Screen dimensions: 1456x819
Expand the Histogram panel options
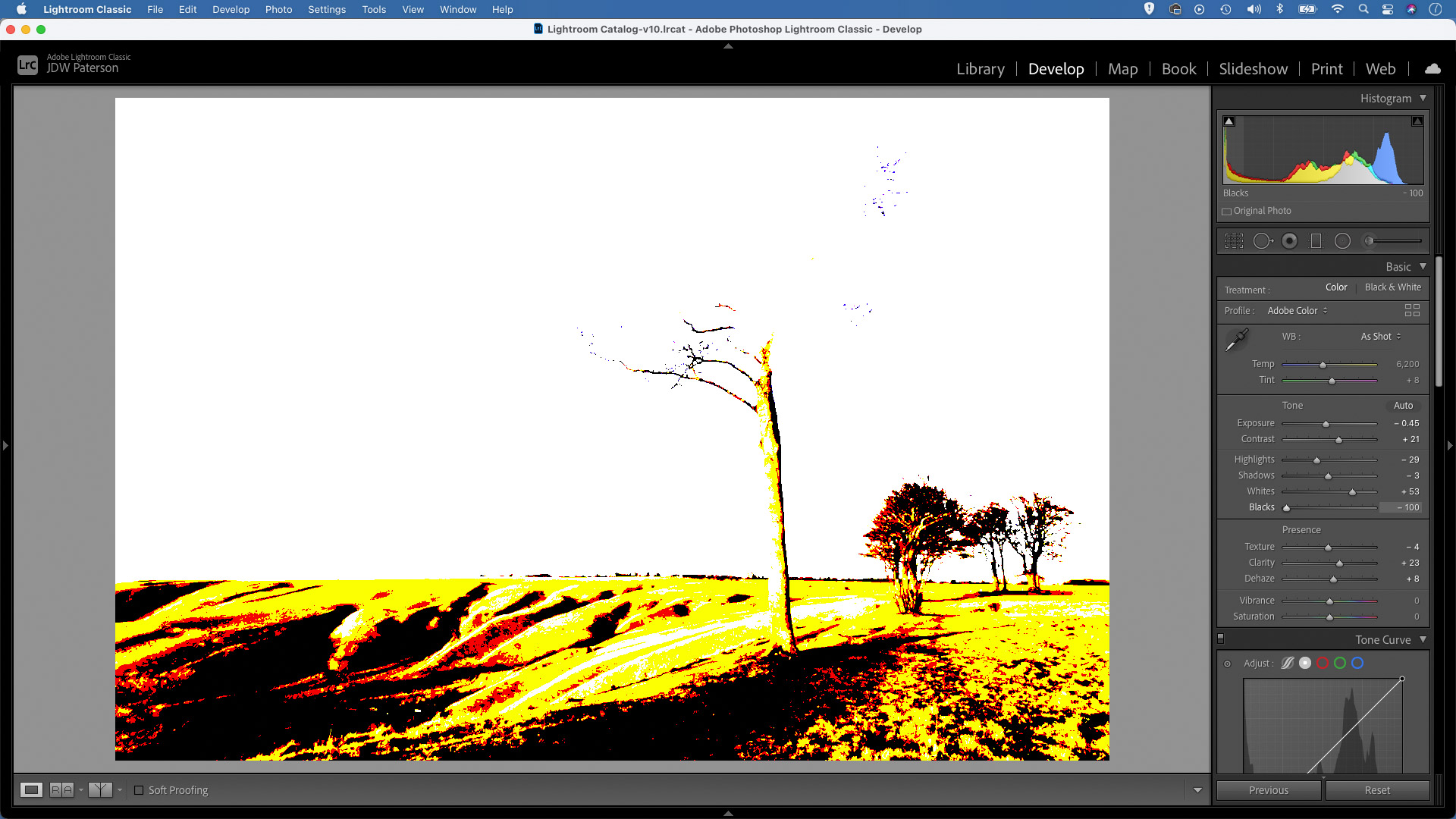(1421, 98)
